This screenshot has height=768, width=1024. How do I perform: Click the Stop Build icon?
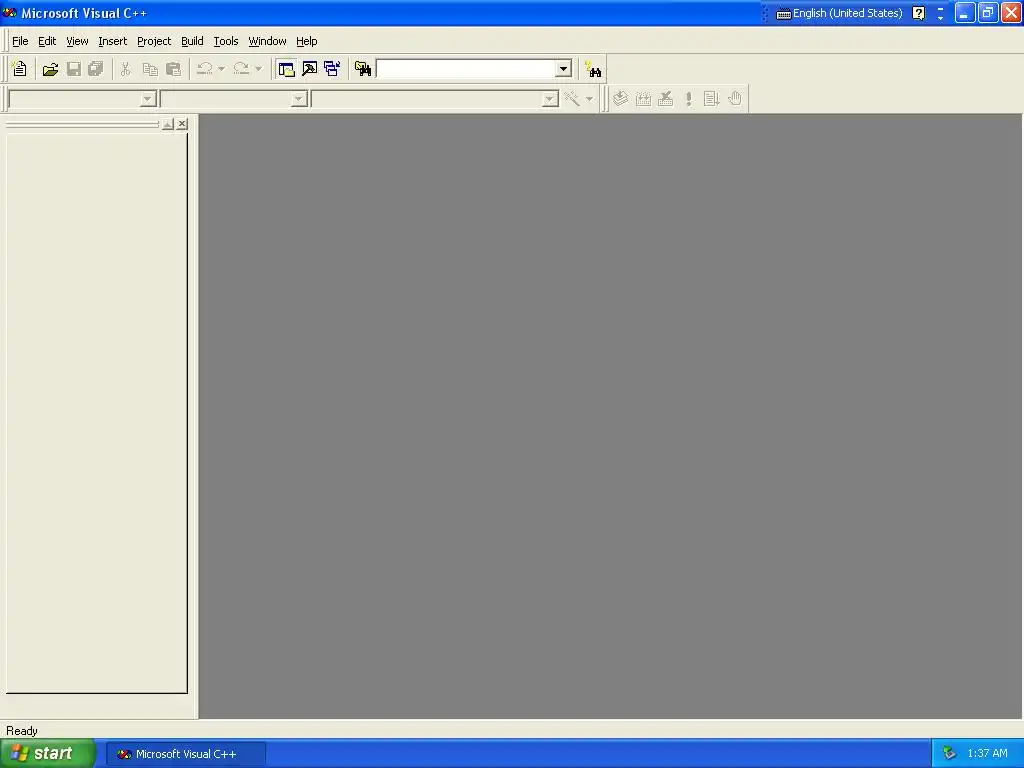click(x=665, y=99)
